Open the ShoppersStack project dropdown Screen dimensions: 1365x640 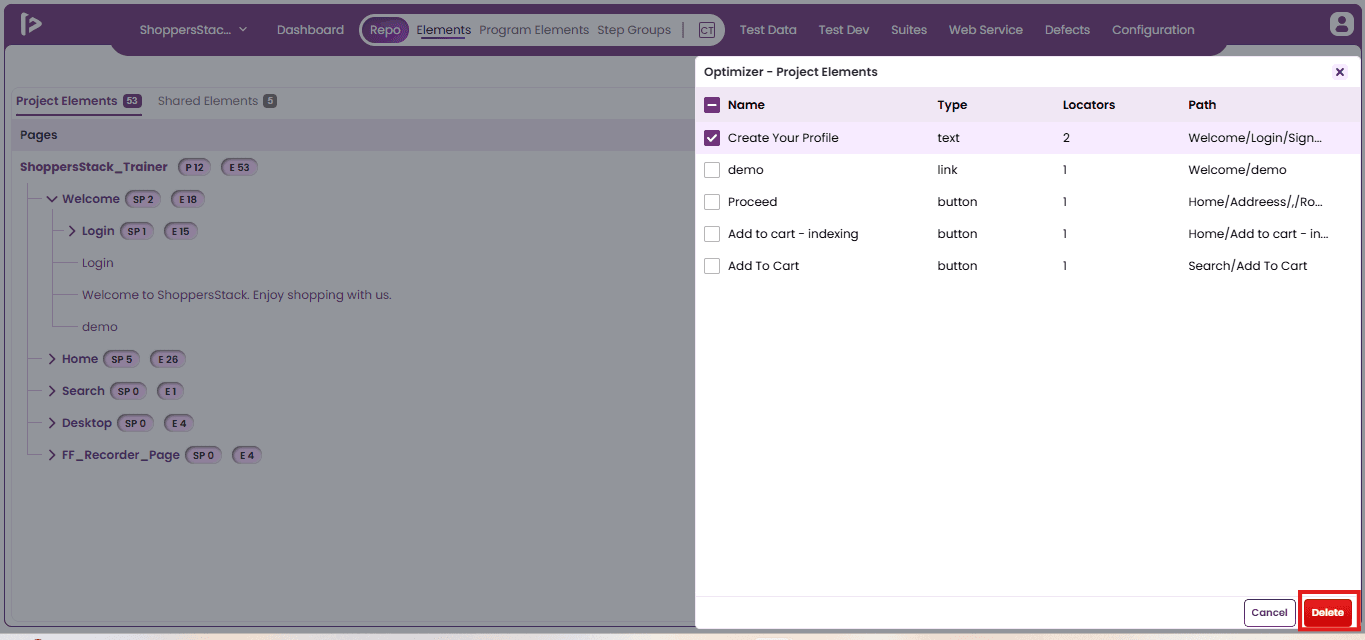(193, 30)
